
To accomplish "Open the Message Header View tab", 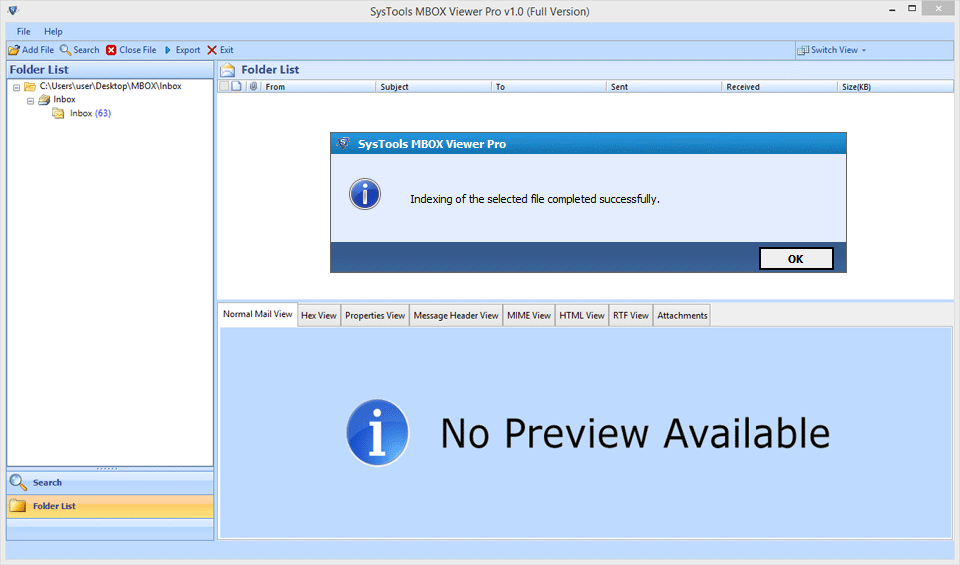I will [x=456, y=315].
